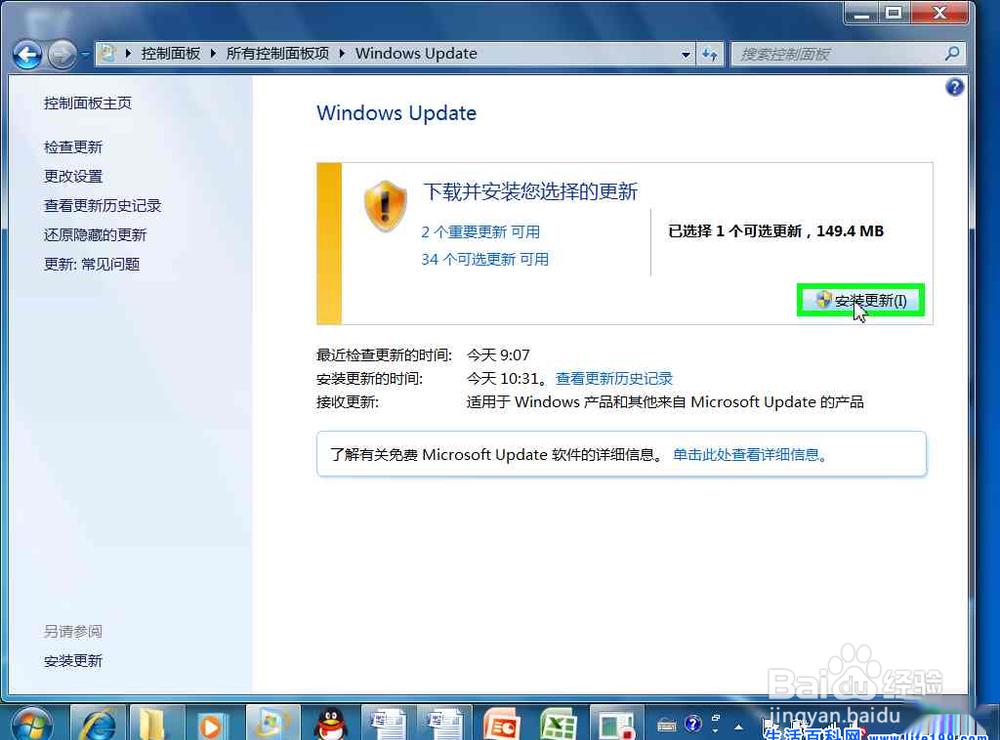Click the Control Panel taskbar button
The height and width of the screenshot is (740, 1000).
click(x=273, y=724)
